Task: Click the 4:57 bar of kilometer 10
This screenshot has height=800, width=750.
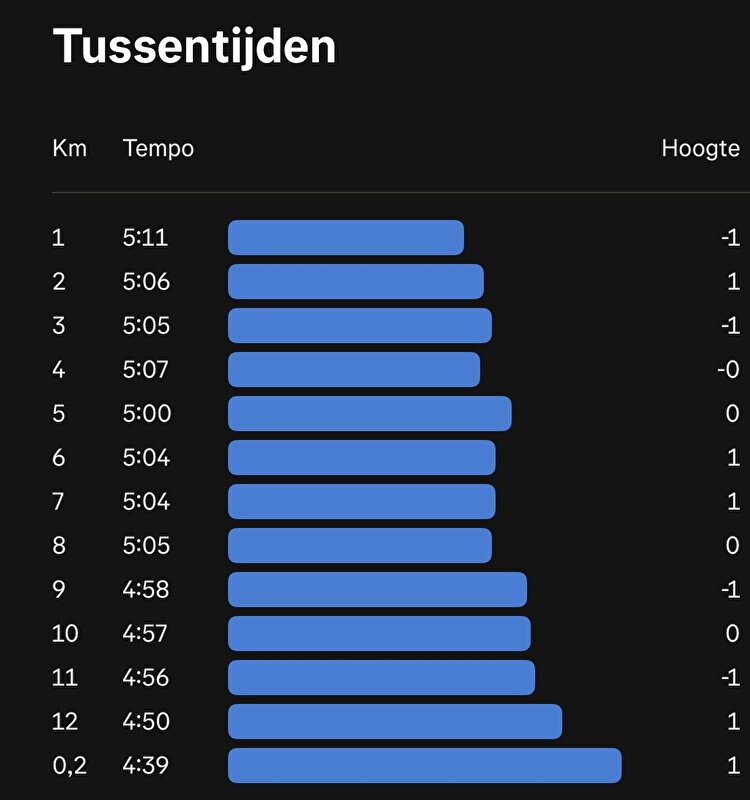Action: [379, 634]
